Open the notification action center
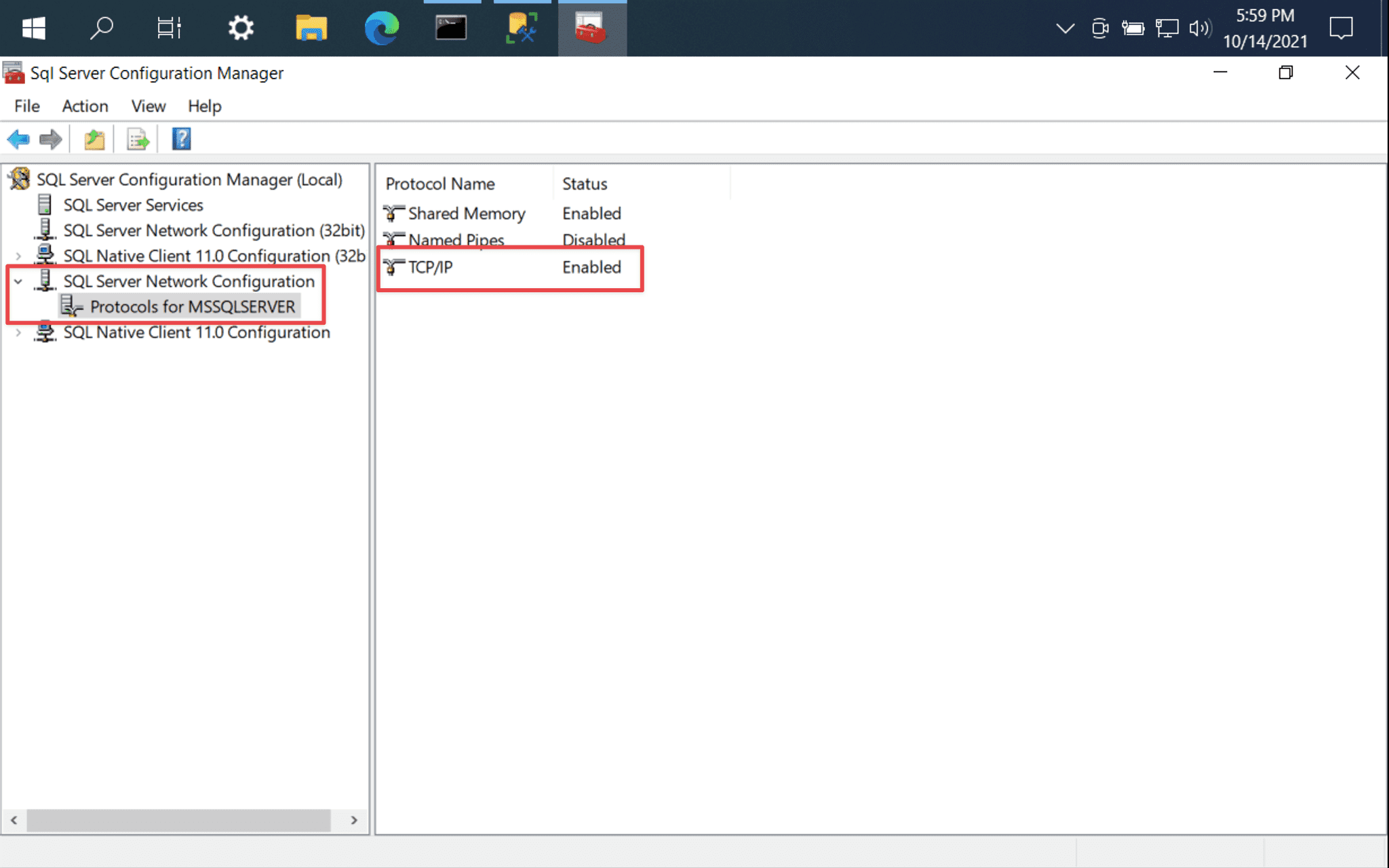The width and height of the screenshot is (1389, 868). coord(1341,28)
